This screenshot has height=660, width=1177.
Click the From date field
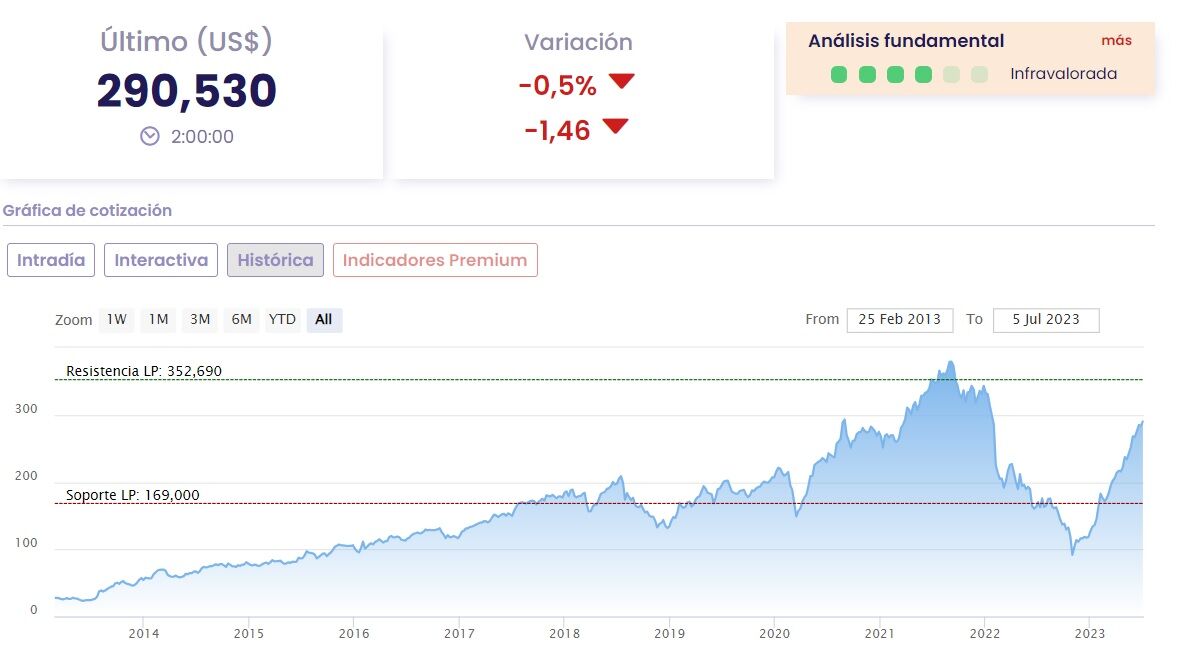coord(900,320)
